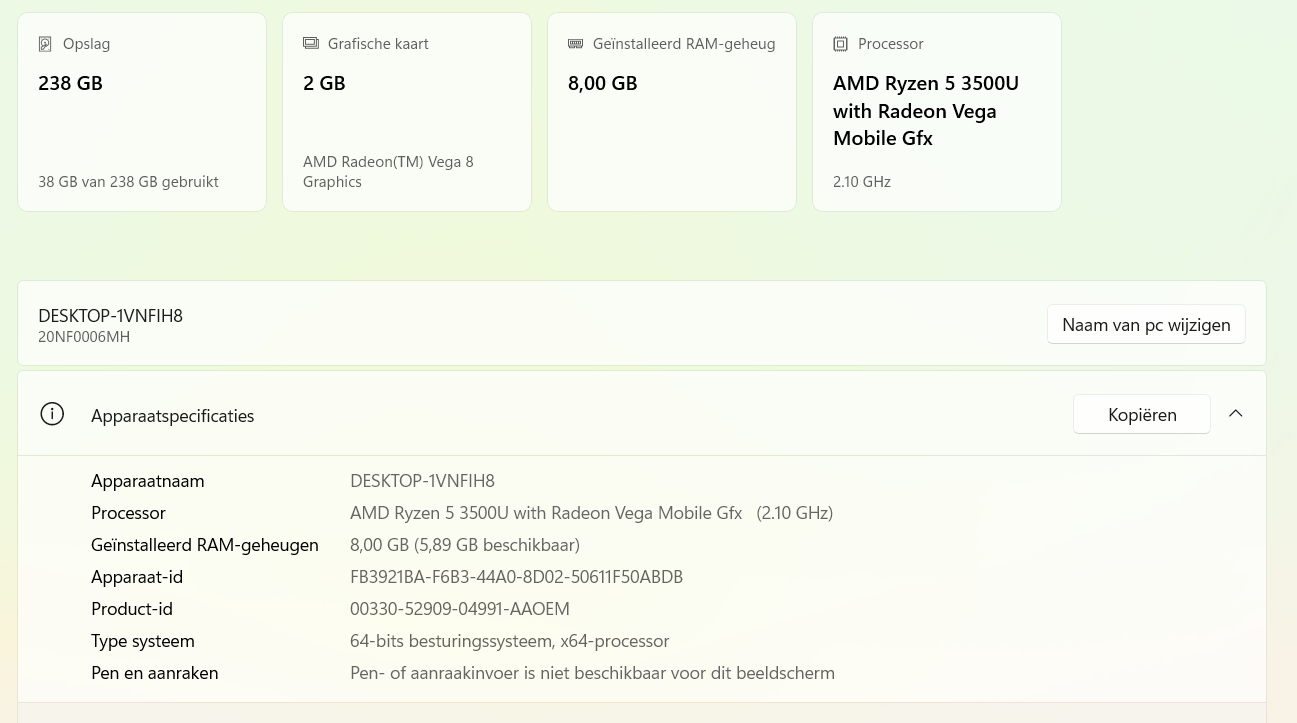Viewport: 1297px width, 723px height.
Task: Click the Processor chip icon
Action: coord(840,44)
